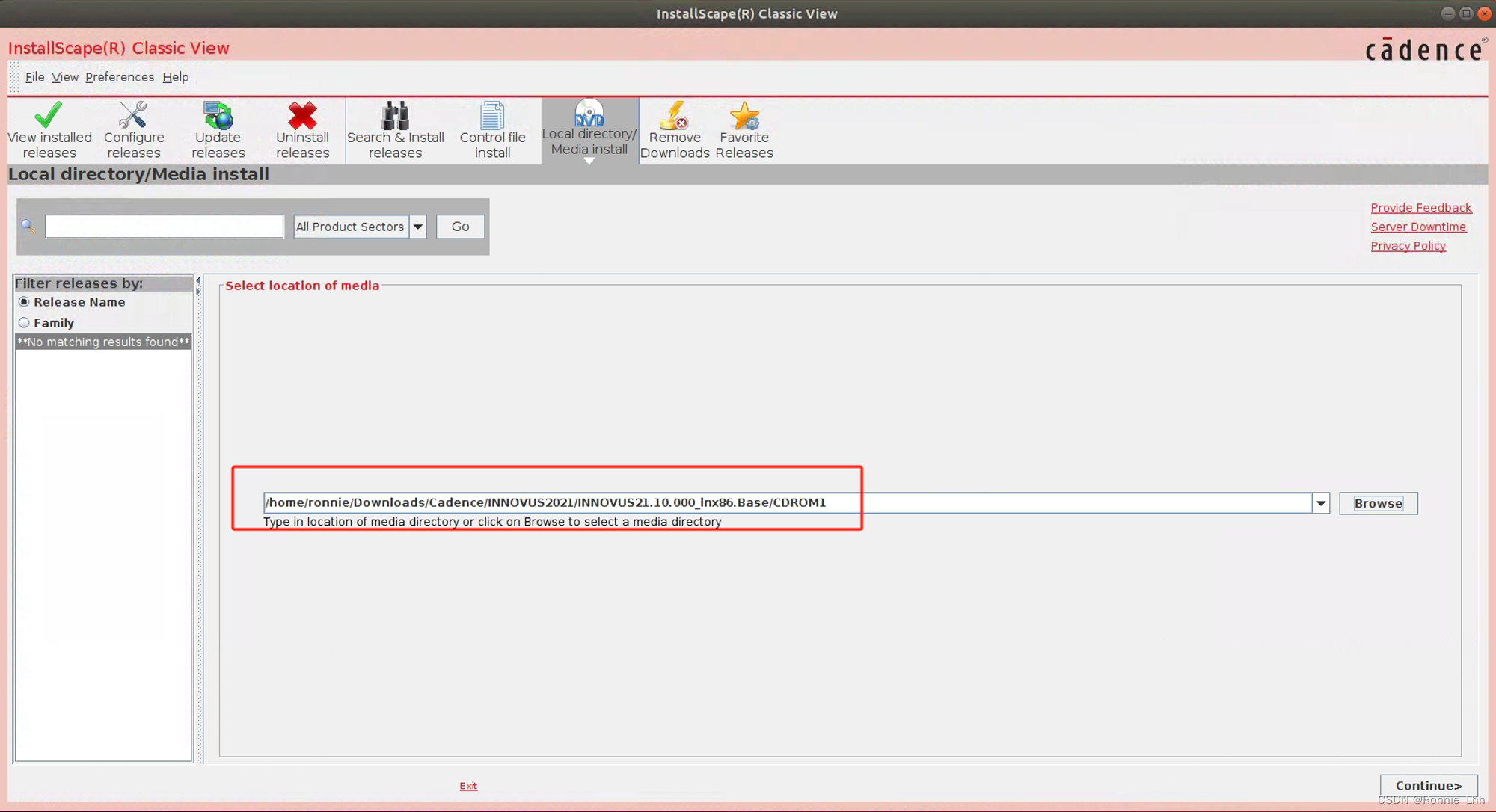
Task: Open the Help menu
Action: click(176, 77)
